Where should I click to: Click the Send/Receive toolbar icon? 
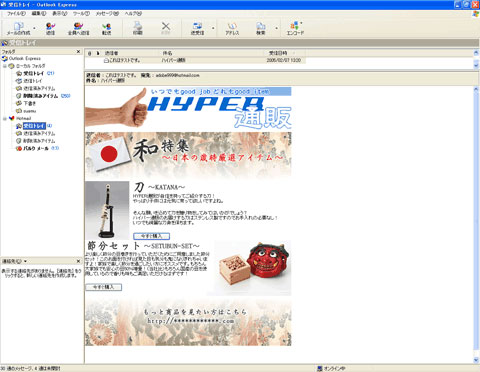pos(197,28)
